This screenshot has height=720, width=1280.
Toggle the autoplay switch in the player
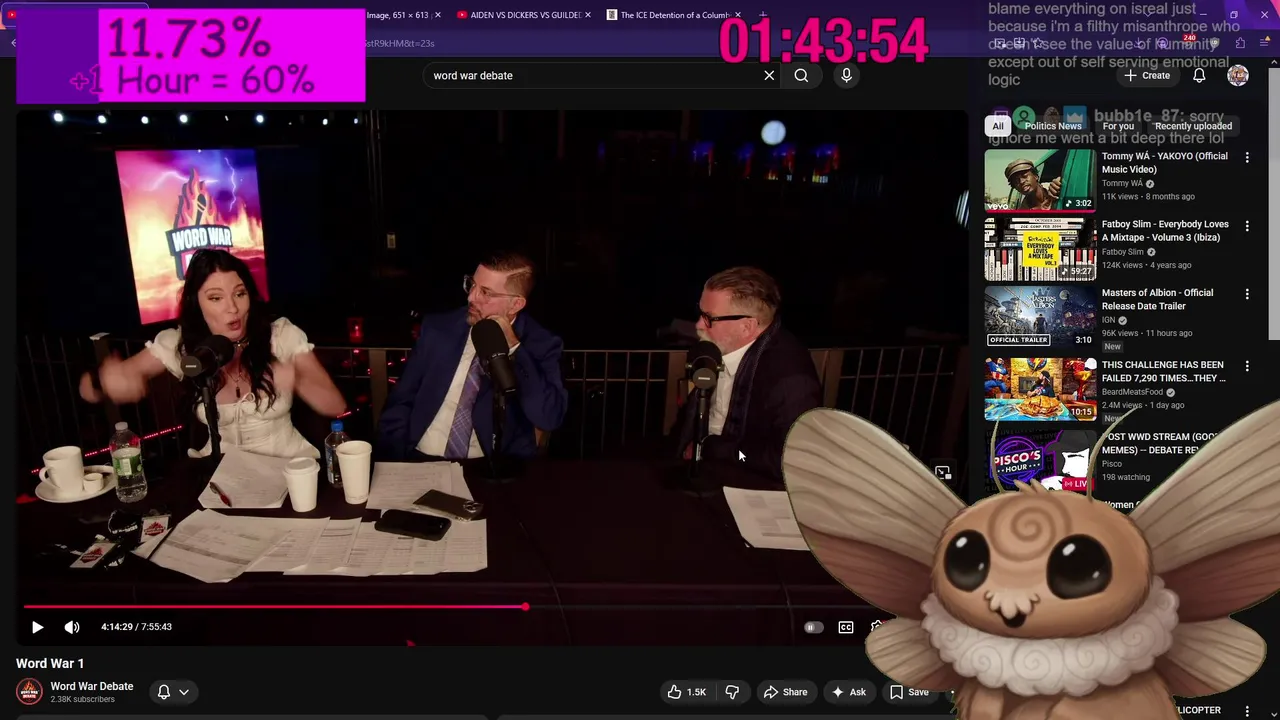click(813, 627)
